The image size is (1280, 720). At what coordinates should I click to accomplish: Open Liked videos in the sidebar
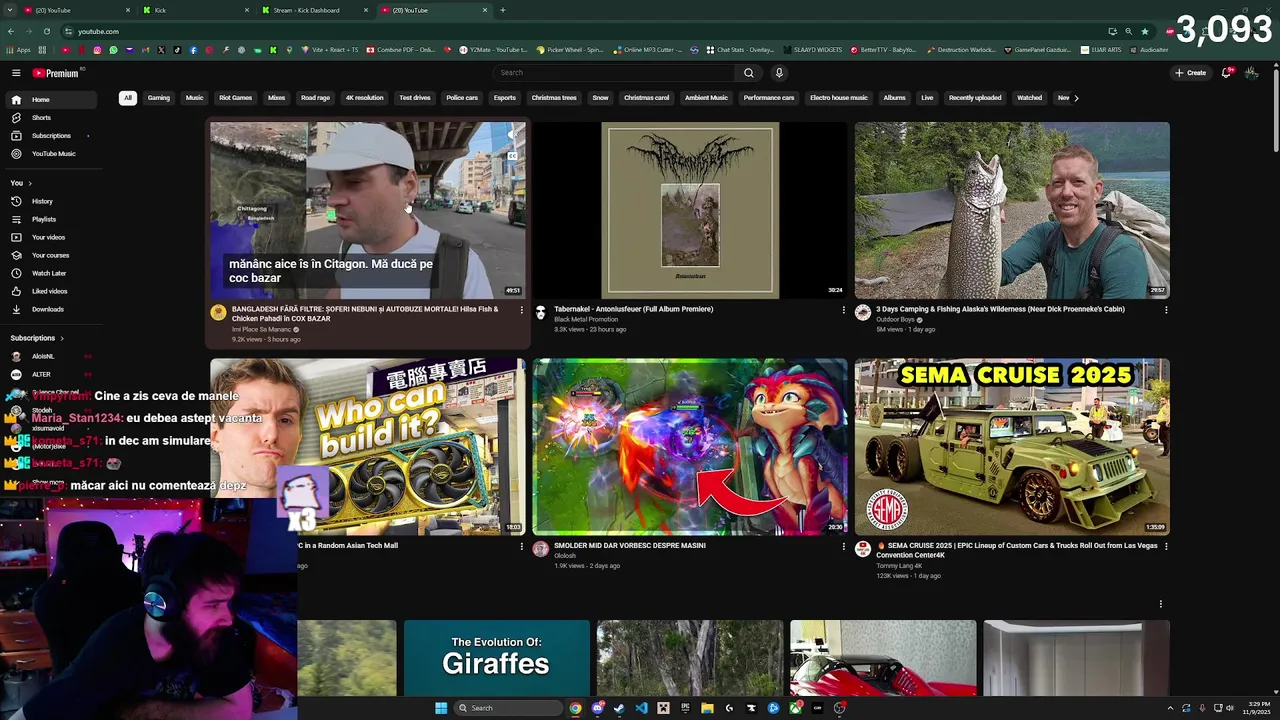pyautogui.click(x=49, y=292)
